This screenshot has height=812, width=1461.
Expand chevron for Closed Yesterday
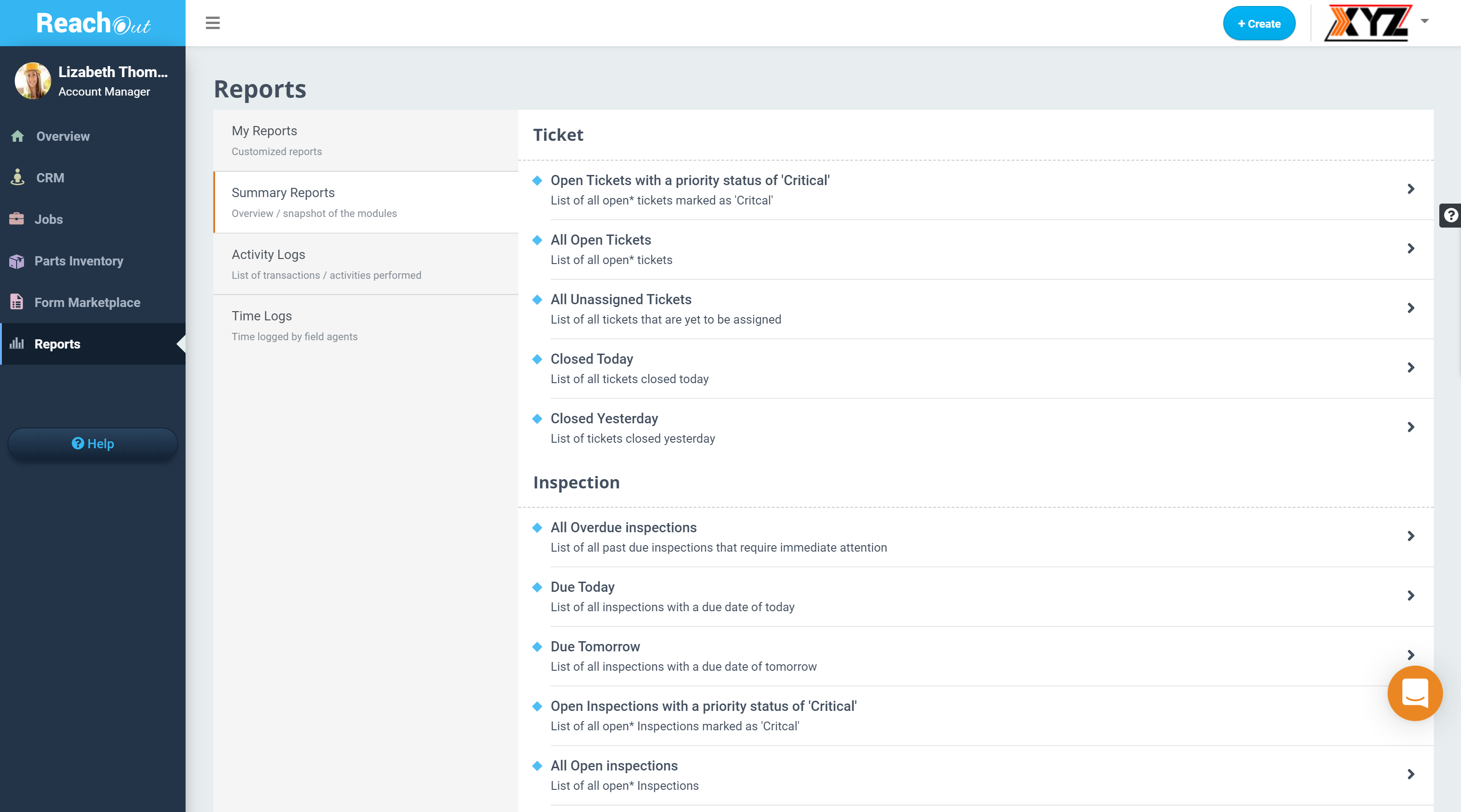1411,427
